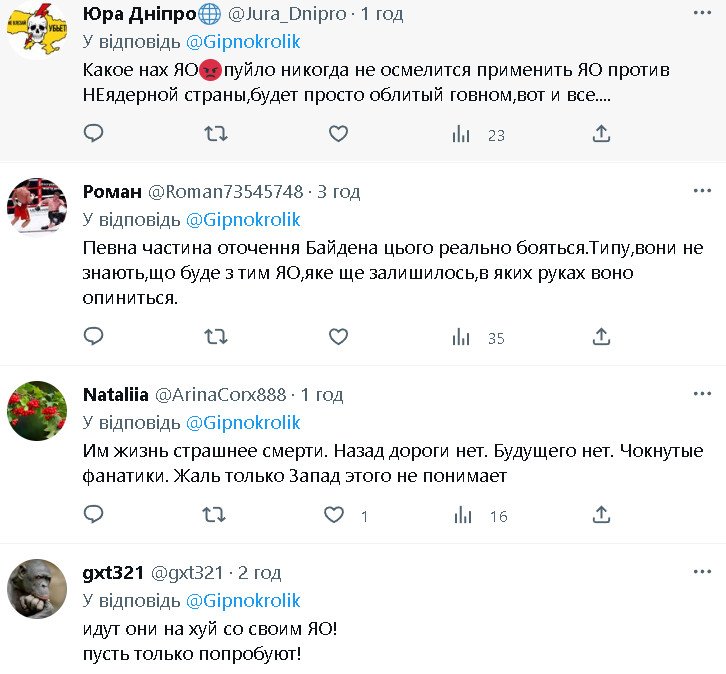Open @Gipnokrolik link in gxt321's reply
This screenshot has height=674, width=726.
242,600
